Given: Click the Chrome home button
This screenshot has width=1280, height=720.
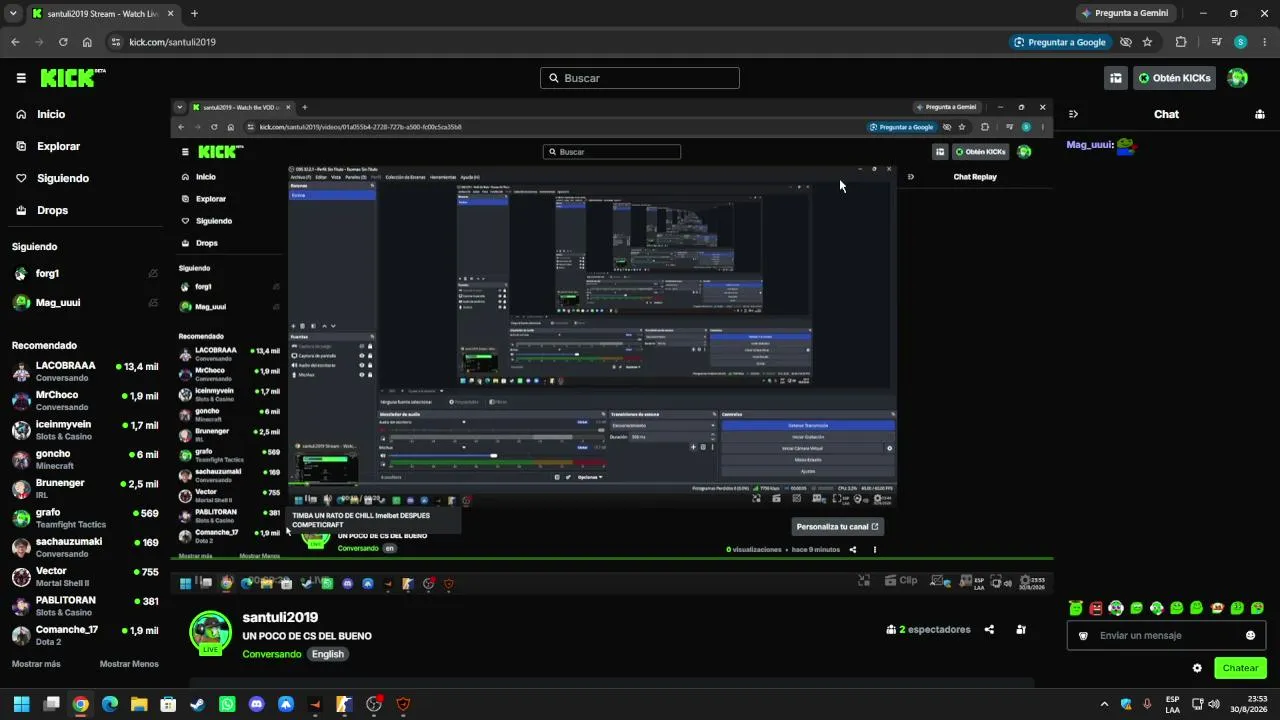Looking at the screenshot, I should pos(87,42).
